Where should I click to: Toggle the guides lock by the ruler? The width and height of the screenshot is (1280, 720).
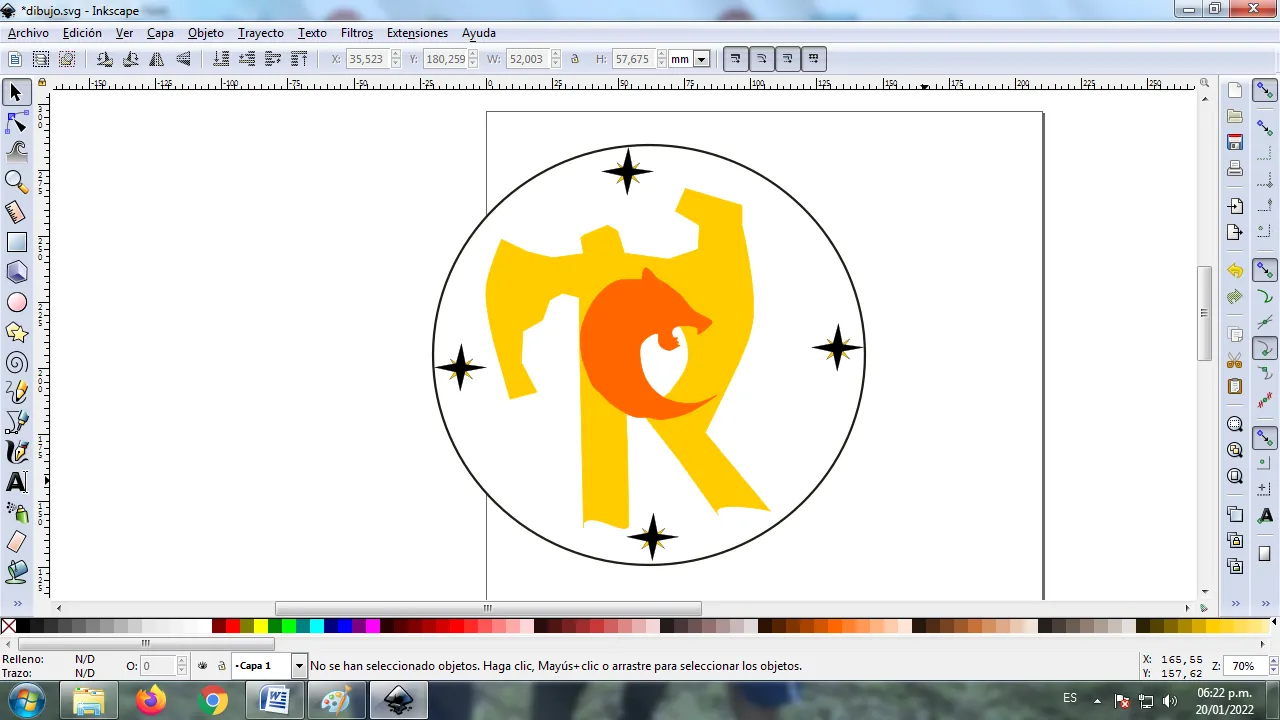pos(42,83)
